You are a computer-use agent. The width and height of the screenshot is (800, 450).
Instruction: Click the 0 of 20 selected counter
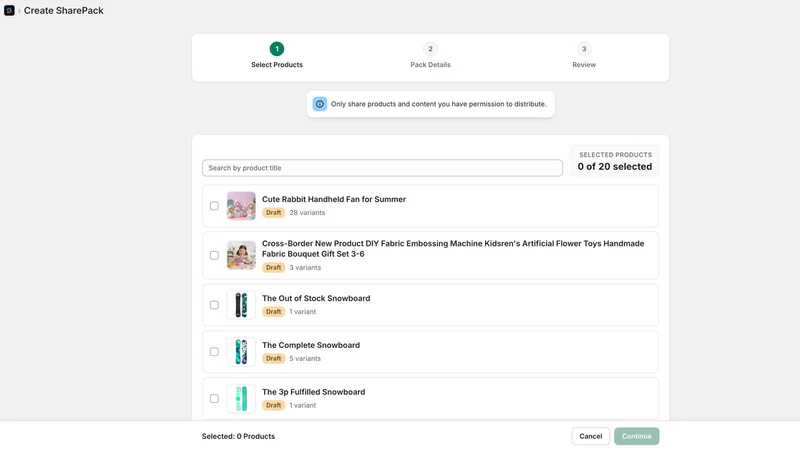point(615,167)
